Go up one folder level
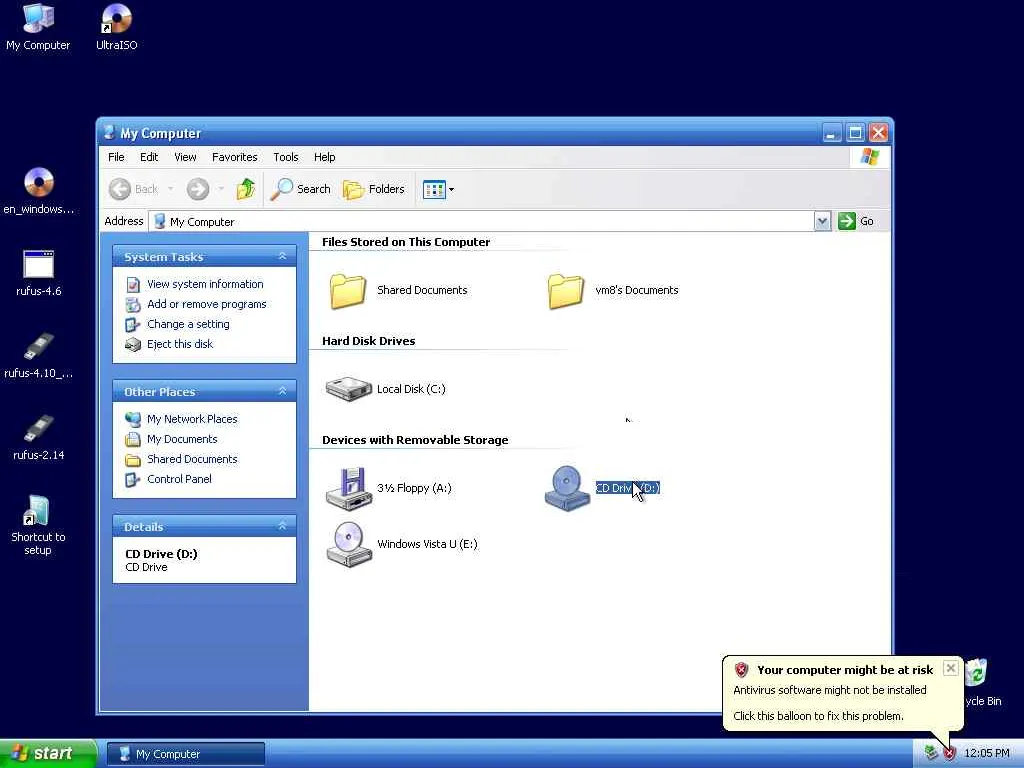Viewport: 1024px width, 768px height. point(246,189)
